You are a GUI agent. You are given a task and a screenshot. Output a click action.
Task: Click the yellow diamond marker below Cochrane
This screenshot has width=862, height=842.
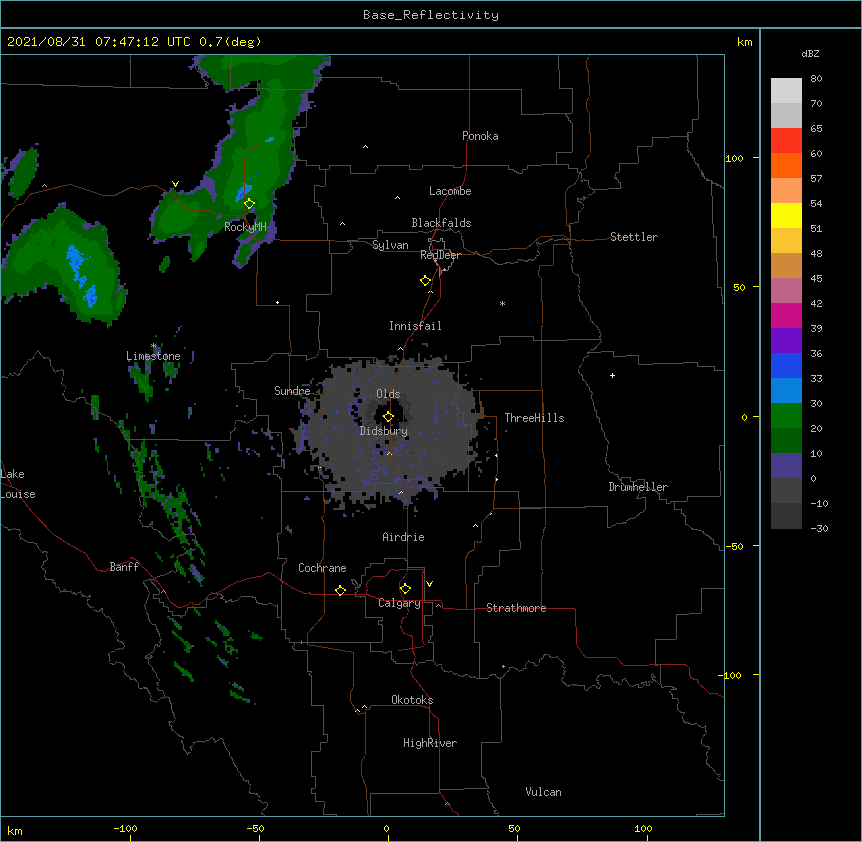[340, 590]
